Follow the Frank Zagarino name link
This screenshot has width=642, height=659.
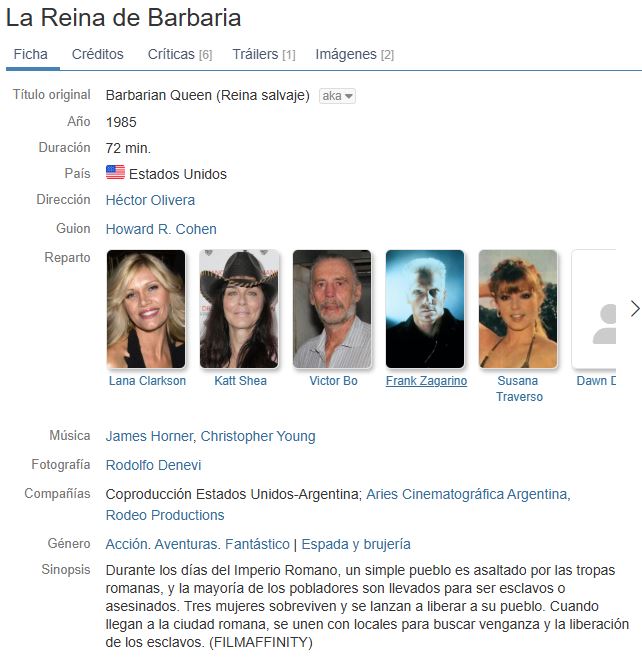pyautogui.click(x=426, y=381)
